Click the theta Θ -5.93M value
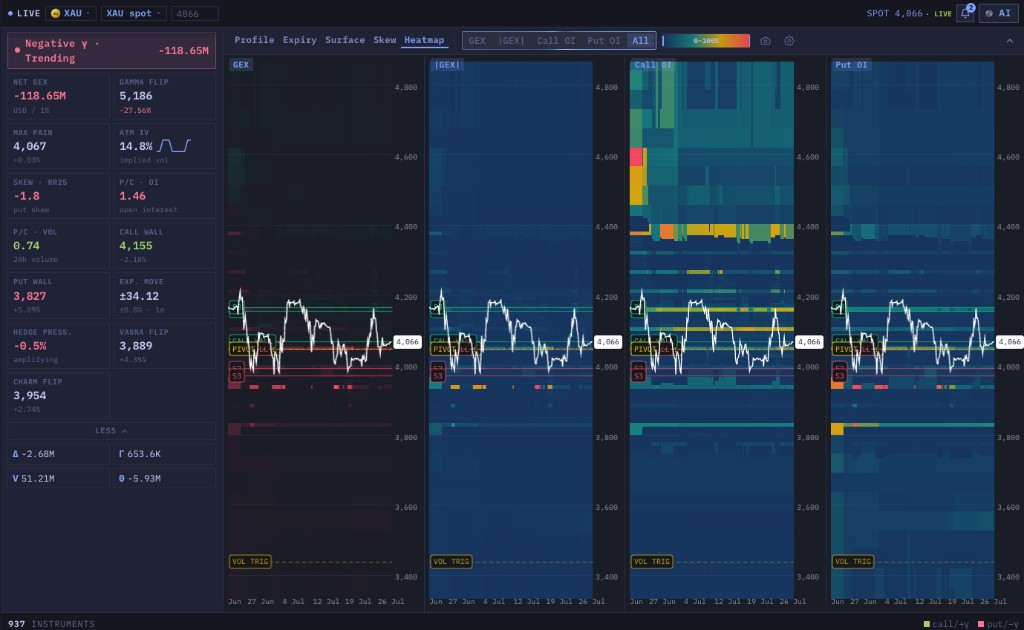Screen dimensions: 1024x630 point(164,479)
